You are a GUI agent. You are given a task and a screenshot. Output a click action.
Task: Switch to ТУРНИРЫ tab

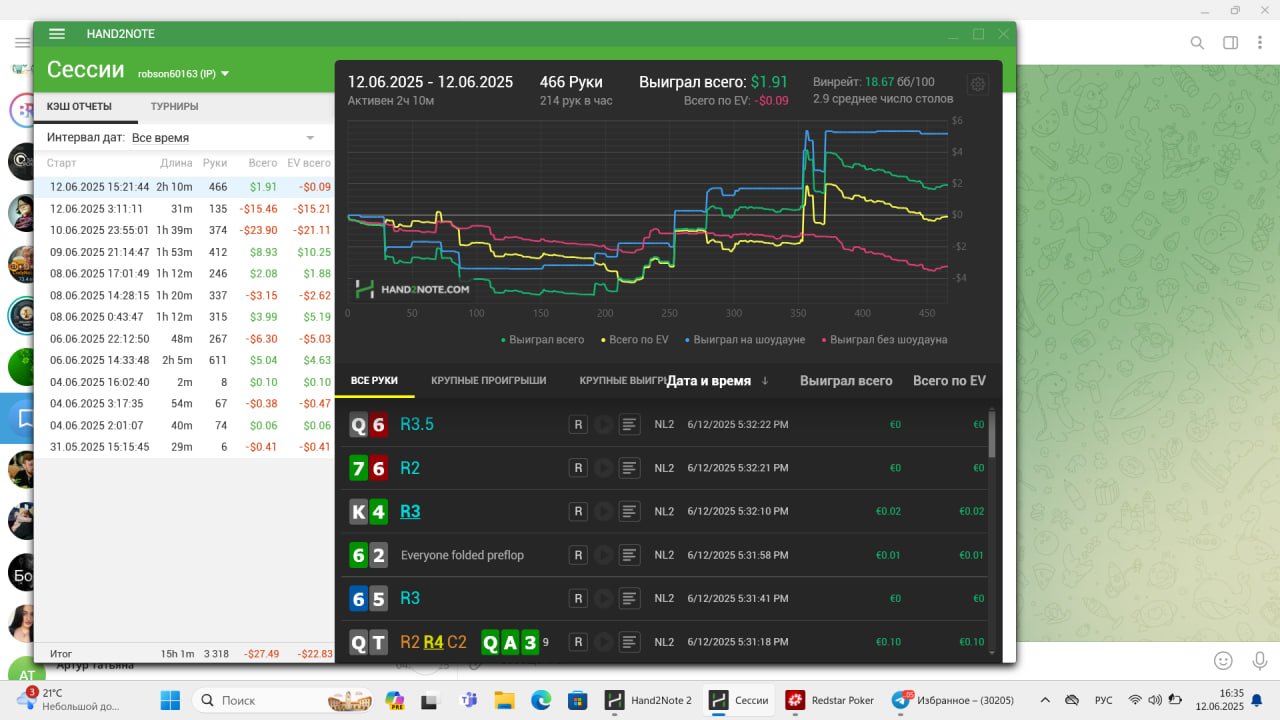[174, 107]
